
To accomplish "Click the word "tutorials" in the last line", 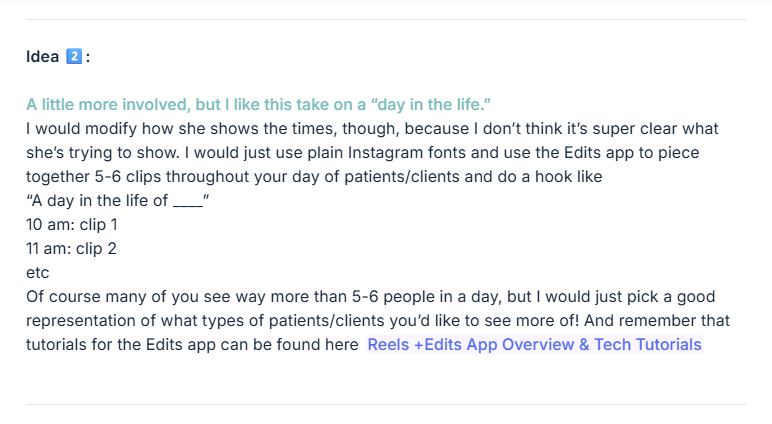I will click(58, 345).
